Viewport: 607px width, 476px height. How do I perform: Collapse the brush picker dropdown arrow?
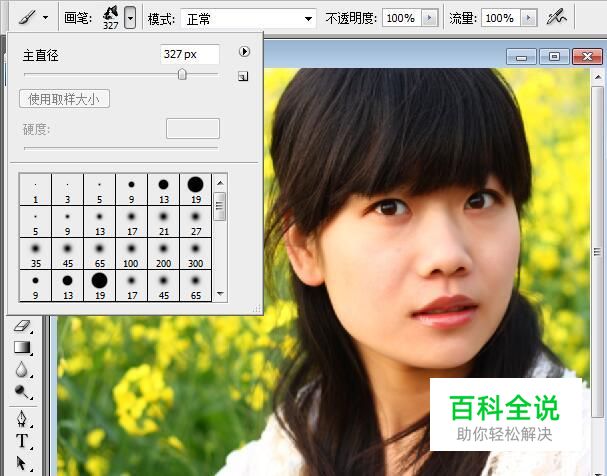point(130,18)
